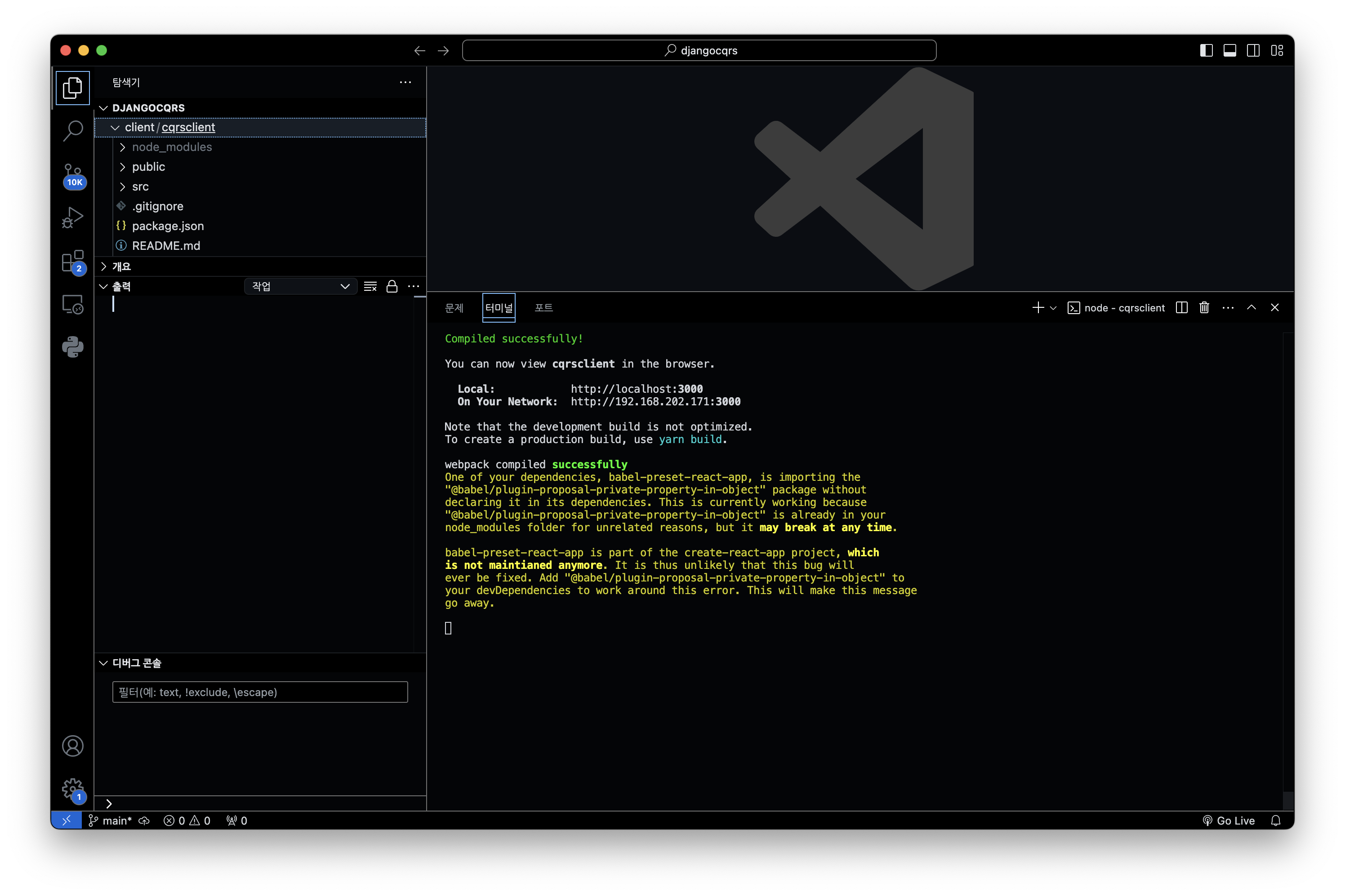This screenshot has width=1345, height=896.
Task: Switch to the 문제 problems tab
Action: pyautogui.click(x=454, y=307)
